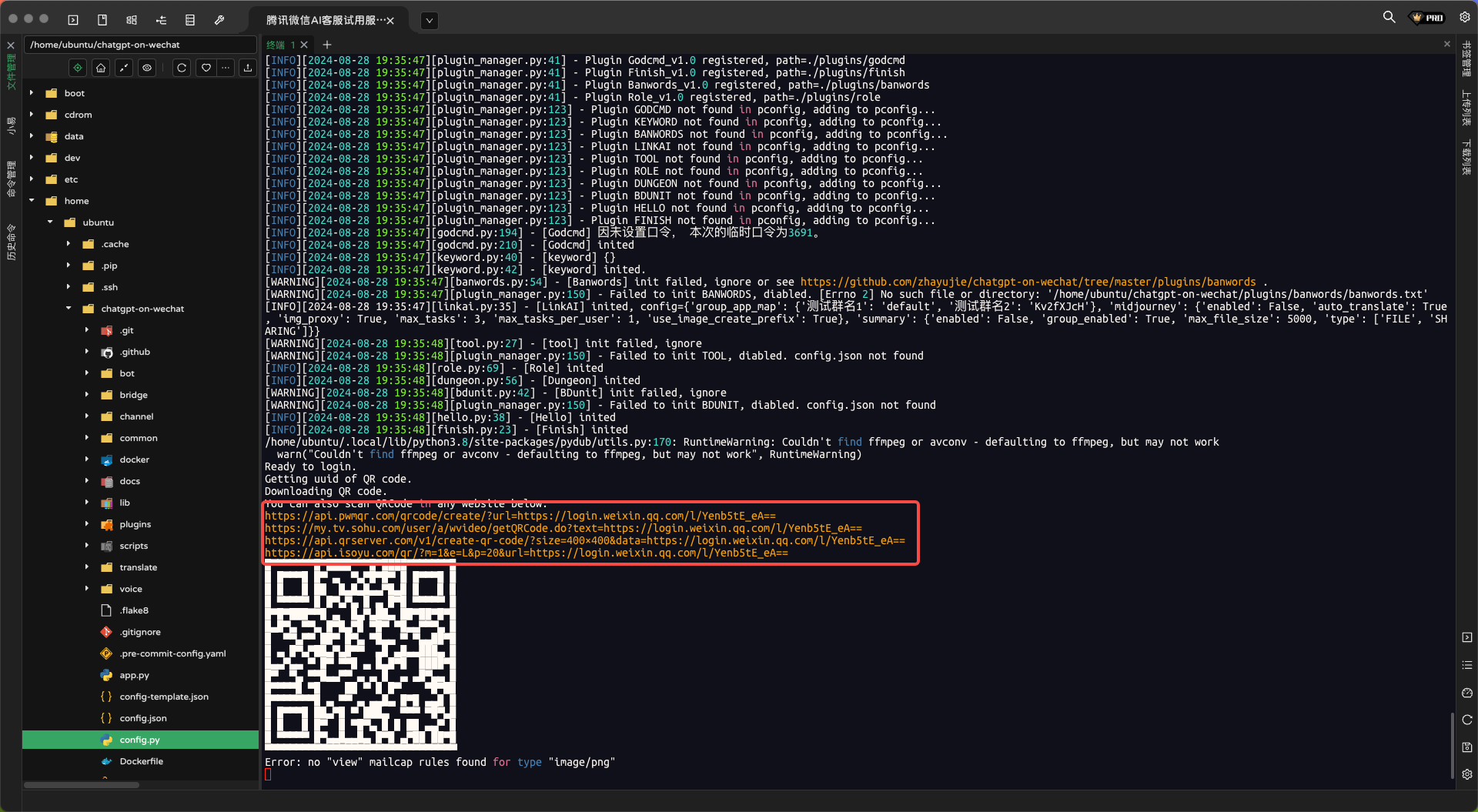This screenshot has width=1478, height=812.
Task: Open search with the magnifier icon
Action: 1389,17
